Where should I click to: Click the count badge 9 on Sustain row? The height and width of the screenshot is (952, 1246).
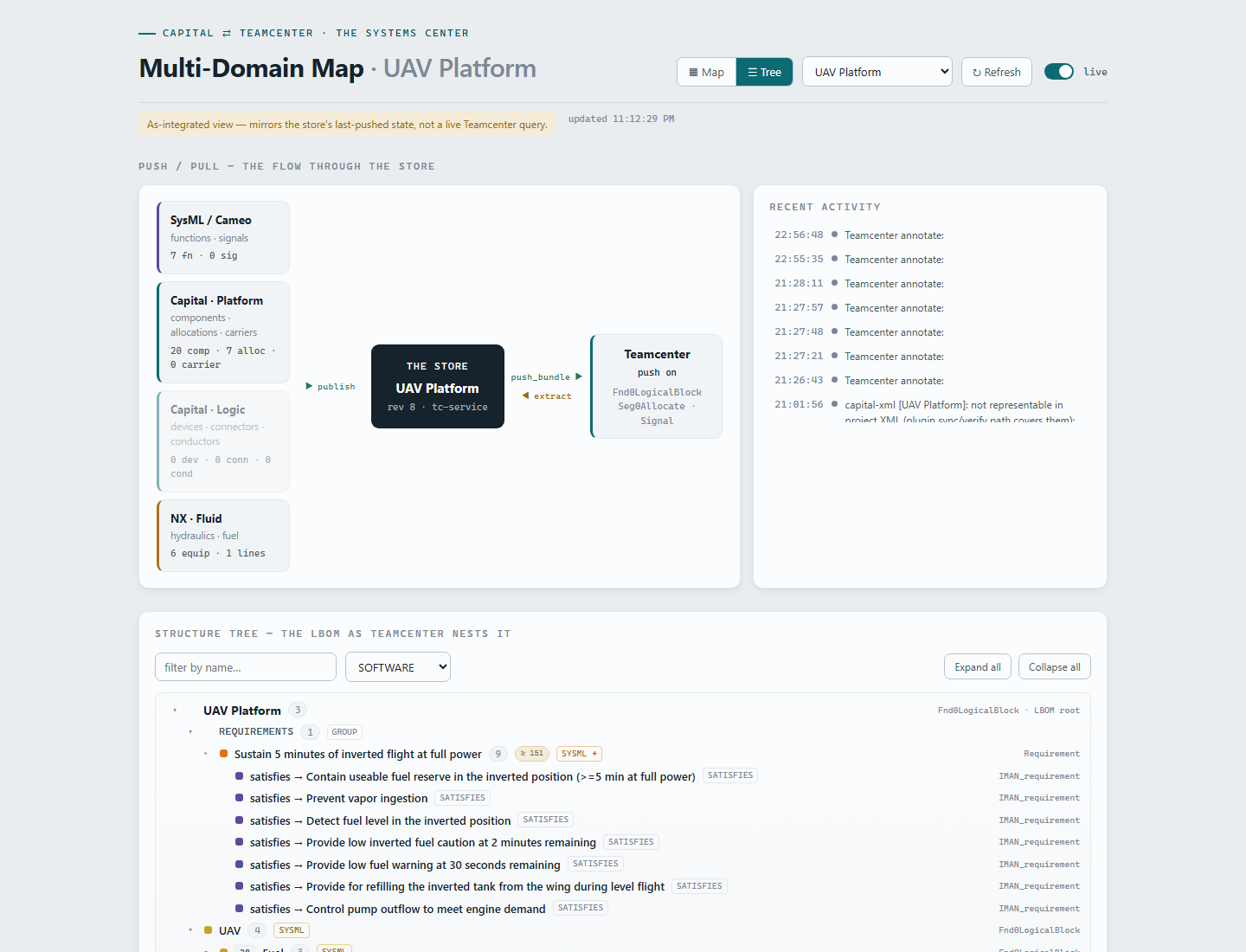pyautogui.click(x=498, y=754)
